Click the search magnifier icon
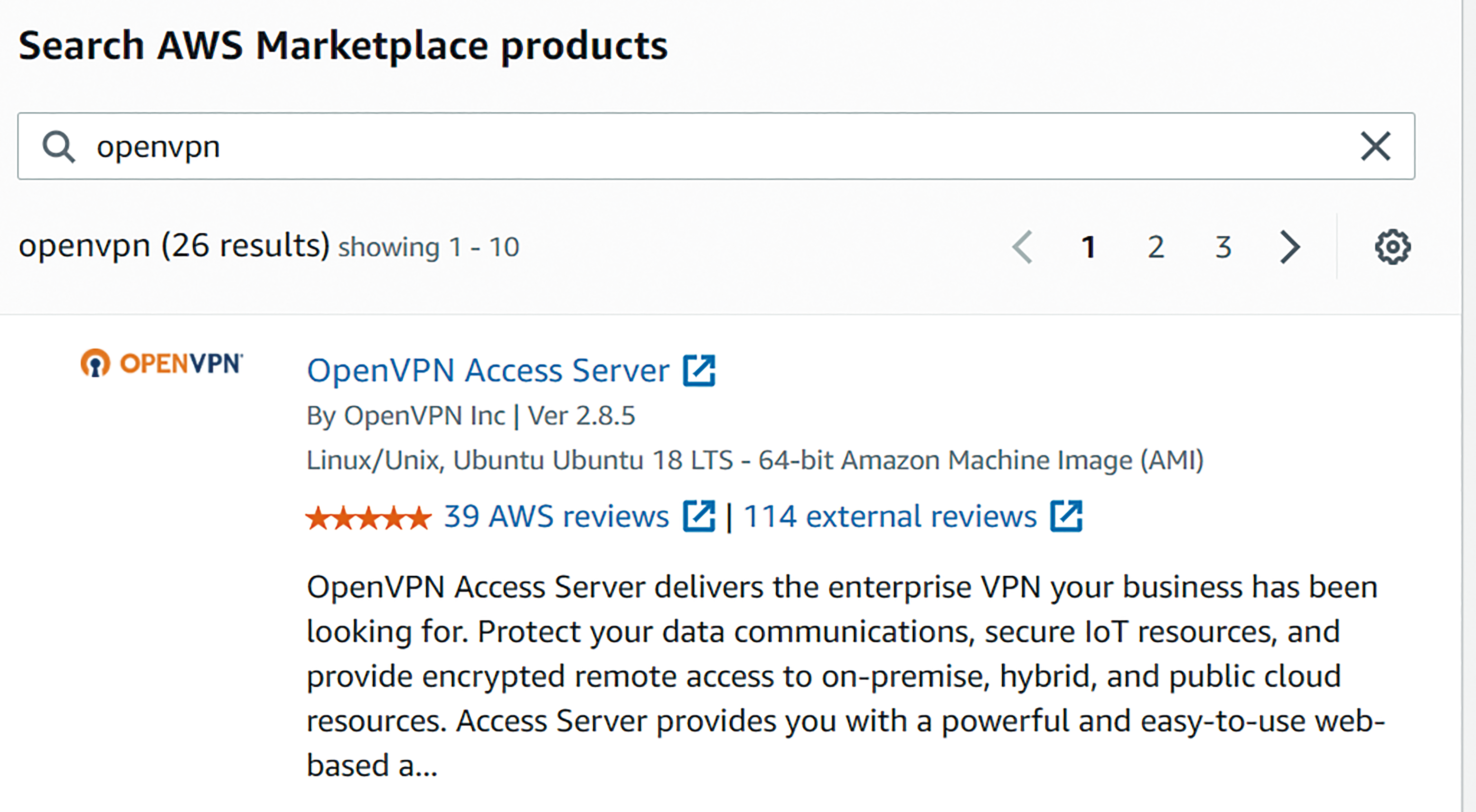Image resolution: width=1476 pixels, height=812 pixels. click(x=59, y=147)
